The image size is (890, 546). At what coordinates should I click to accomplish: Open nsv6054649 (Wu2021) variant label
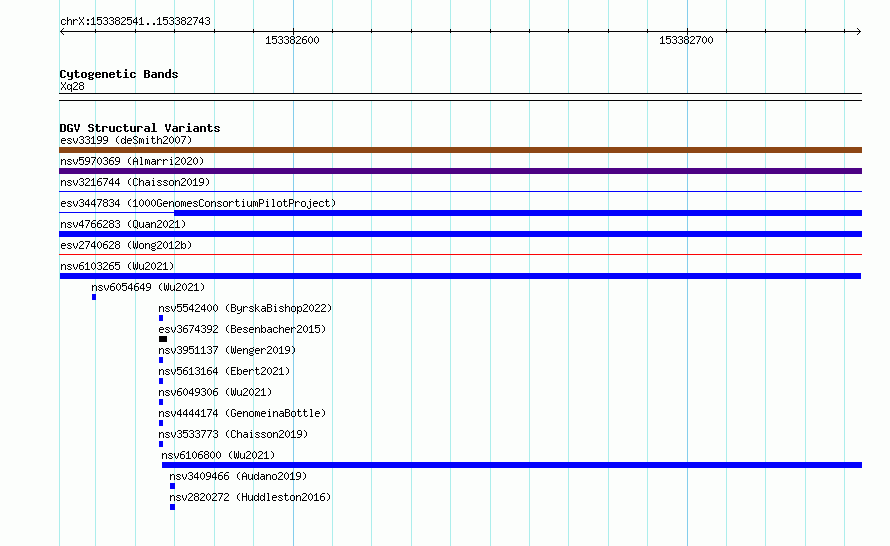pyautogui.click(x=148, y=287)
